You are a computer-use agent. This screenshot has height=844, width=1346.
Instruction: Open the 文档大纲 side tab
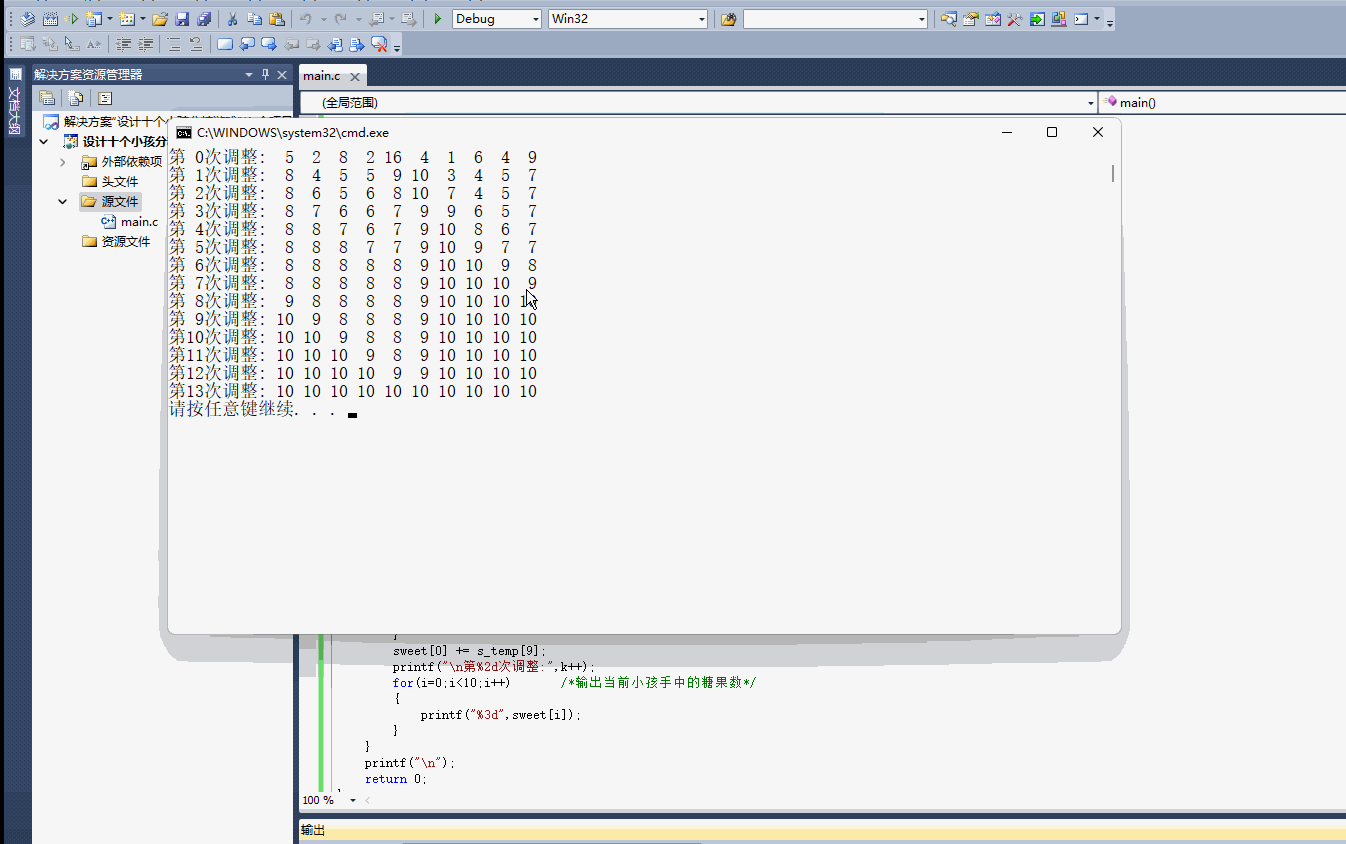14,101
